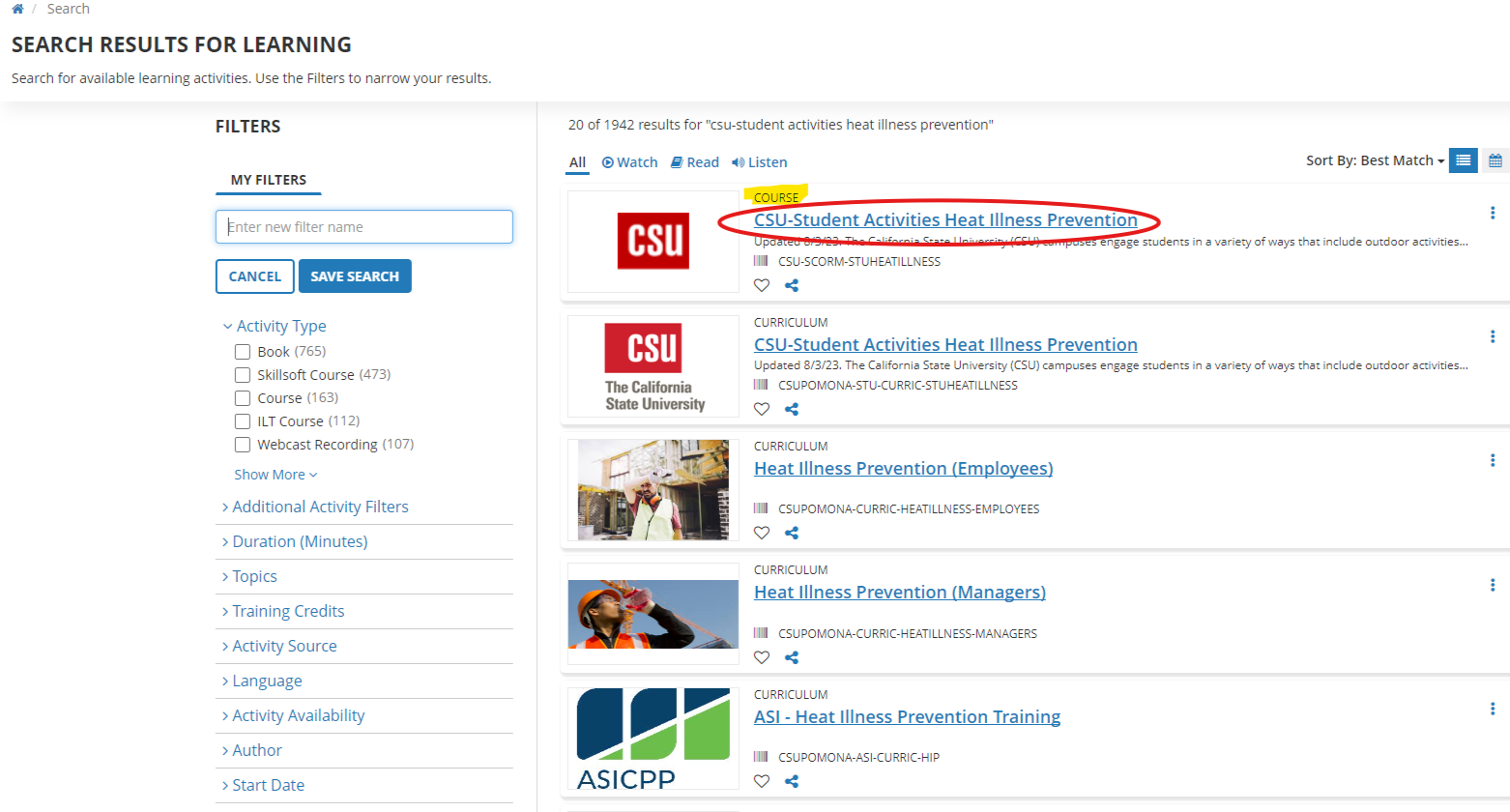Viewport: 1510px width, 812px height.
Task: Check the Skillsoft Course filter
Action: [x=243, y=375]
